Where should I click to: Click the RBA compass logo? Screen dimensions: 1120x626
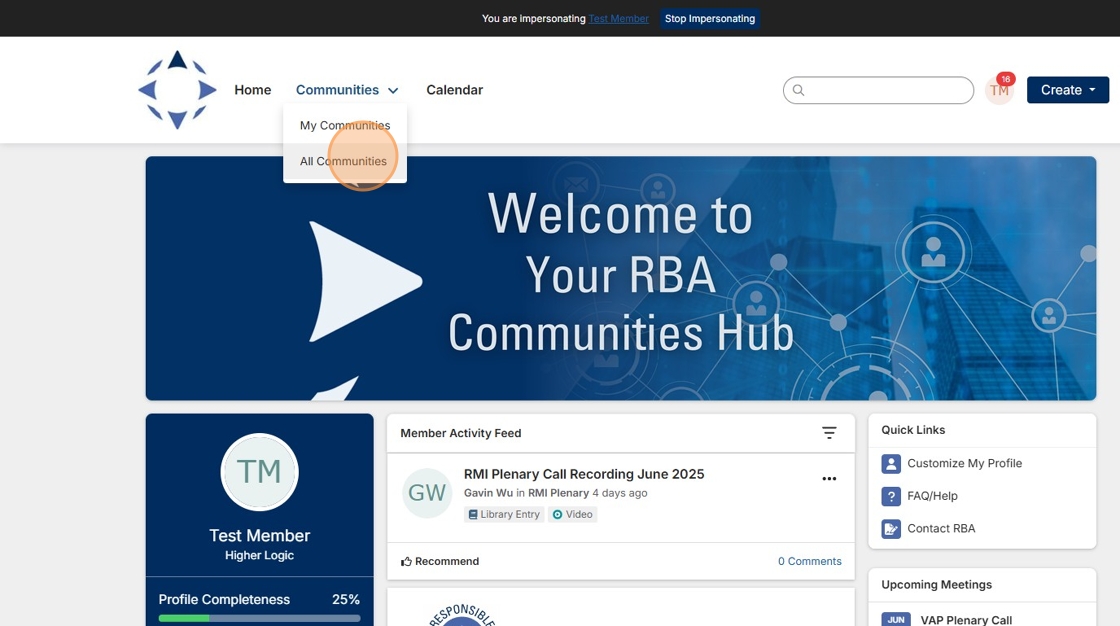pos(177,89)
